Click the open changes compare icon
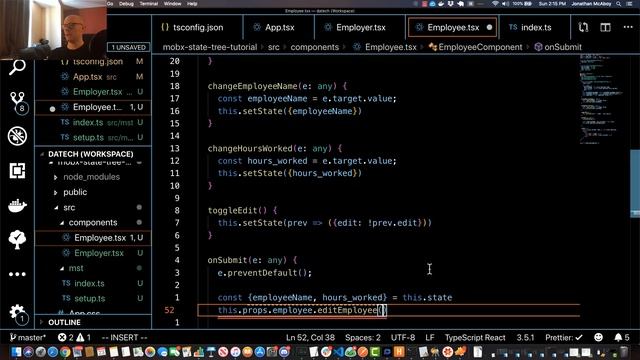This screenshot has height=360, width=640. point(583,27)
